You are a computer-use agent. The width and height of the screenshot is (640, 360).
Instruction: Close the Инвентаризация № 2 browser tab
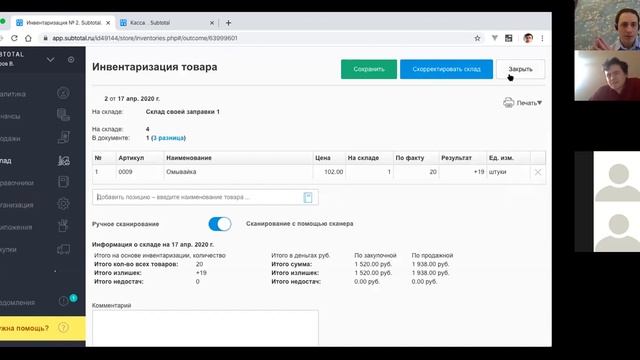pyautogui.click(x=108, y=23)
